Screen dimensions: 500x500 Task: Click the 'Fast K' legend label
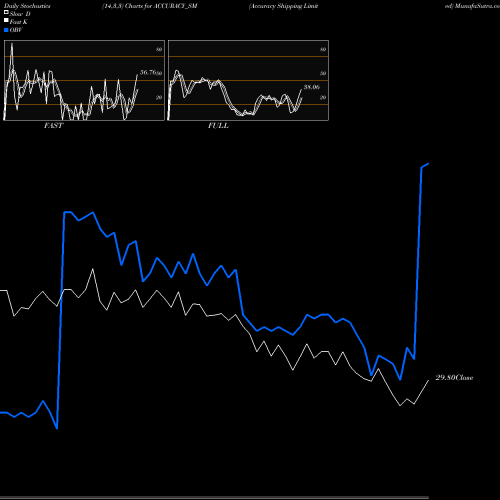pos(19,22)
